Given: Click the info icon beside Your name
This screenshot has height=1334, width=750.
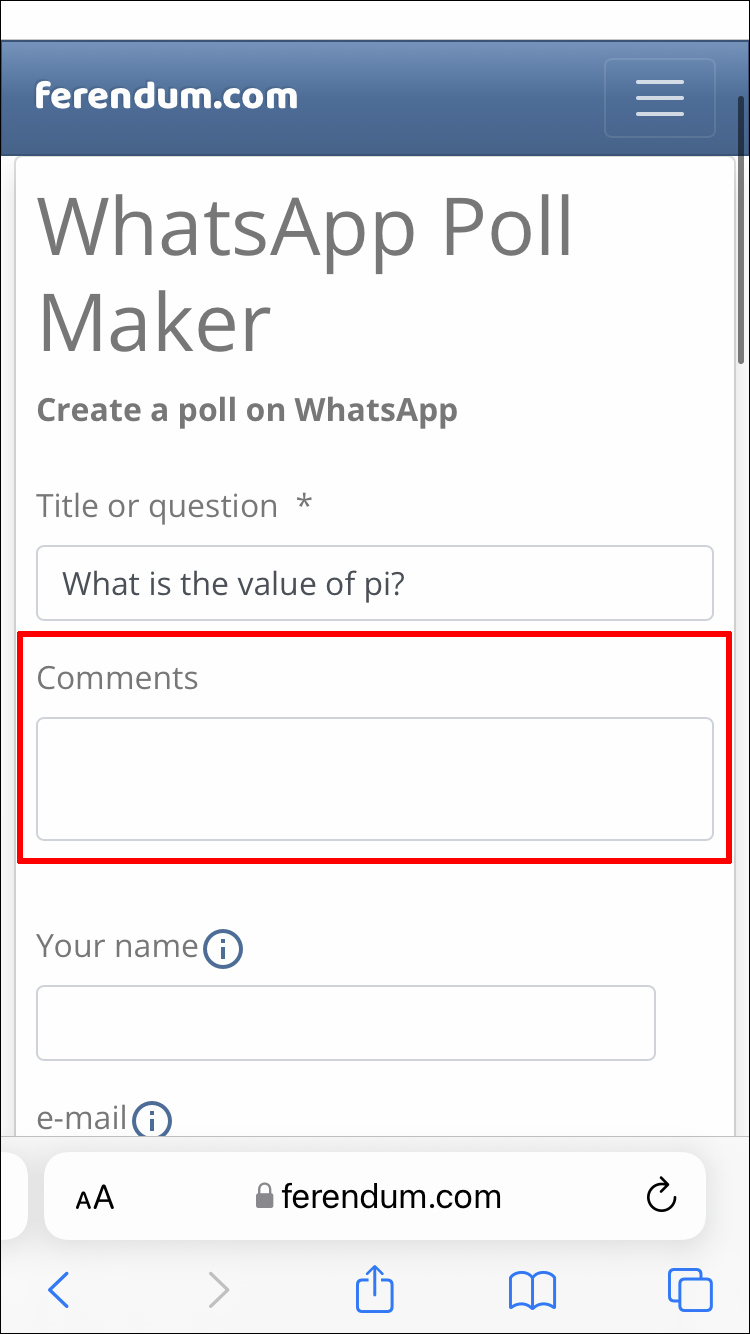Looking at the screenshot, I should (x=223, y=949).
